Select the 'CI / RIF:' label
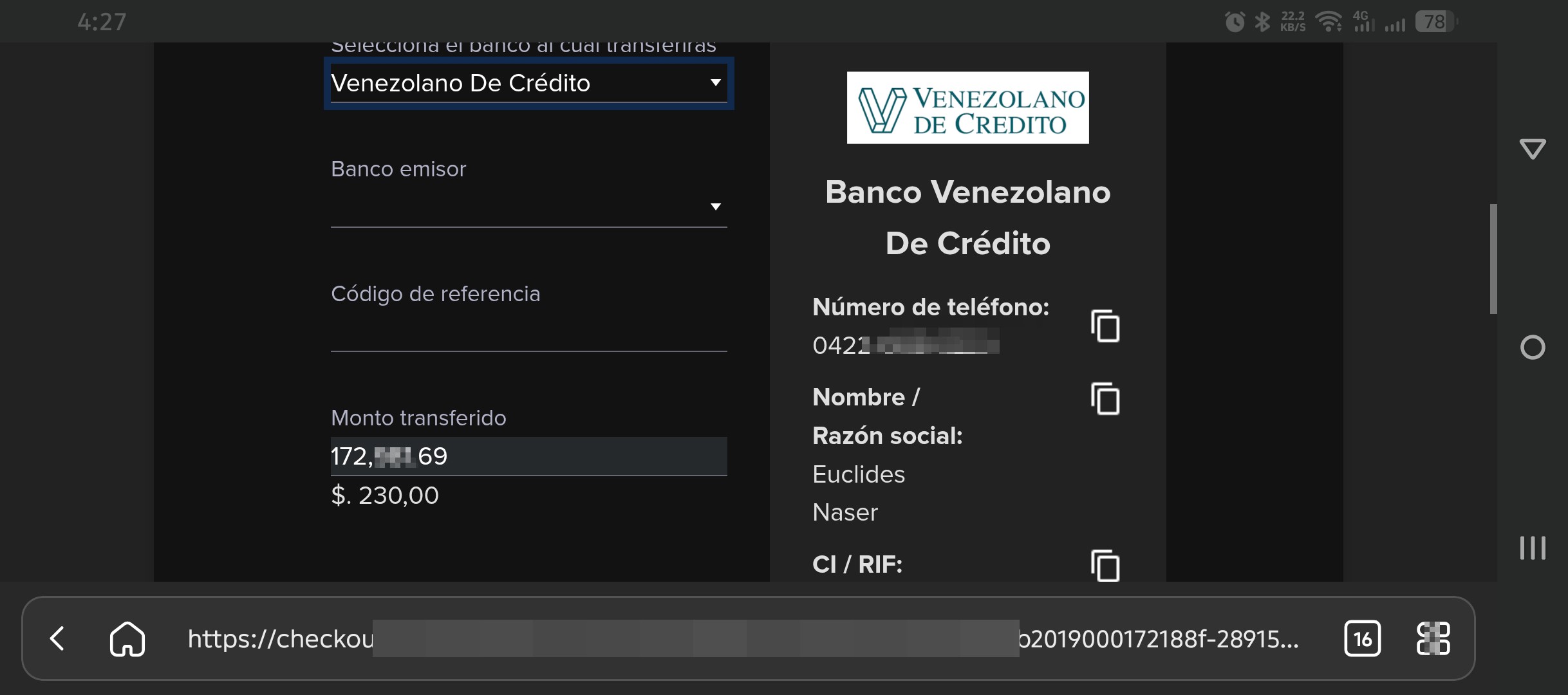This screenshot has width=1568, height=695. (857, 564)
